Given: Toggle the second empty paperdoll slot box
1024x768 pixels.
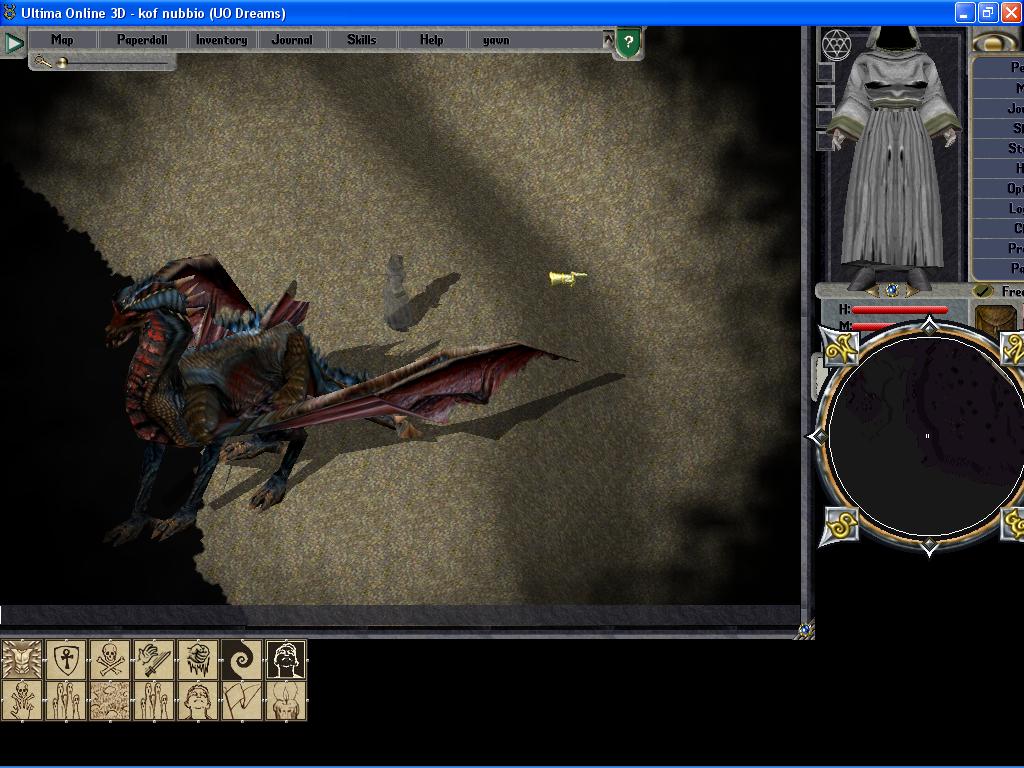Looking at the screenshot, I should tap(825, 95).
